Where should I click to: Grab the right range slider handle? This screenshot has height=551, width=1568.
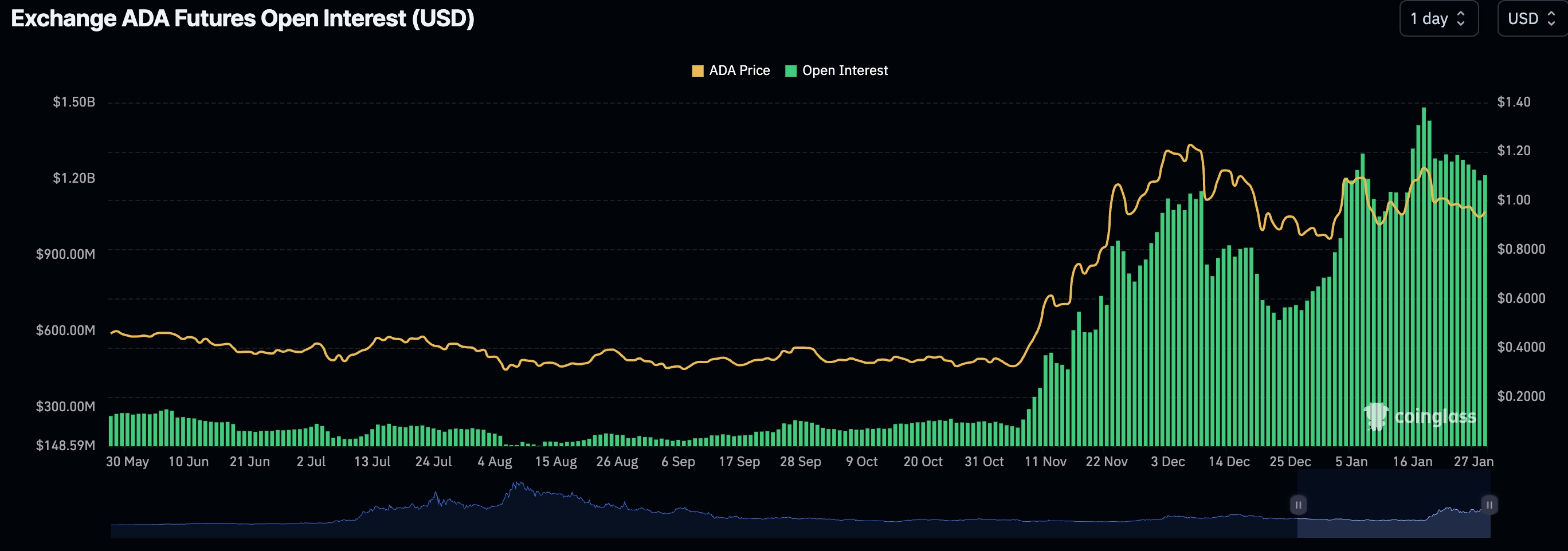(x=1489, y=505)
